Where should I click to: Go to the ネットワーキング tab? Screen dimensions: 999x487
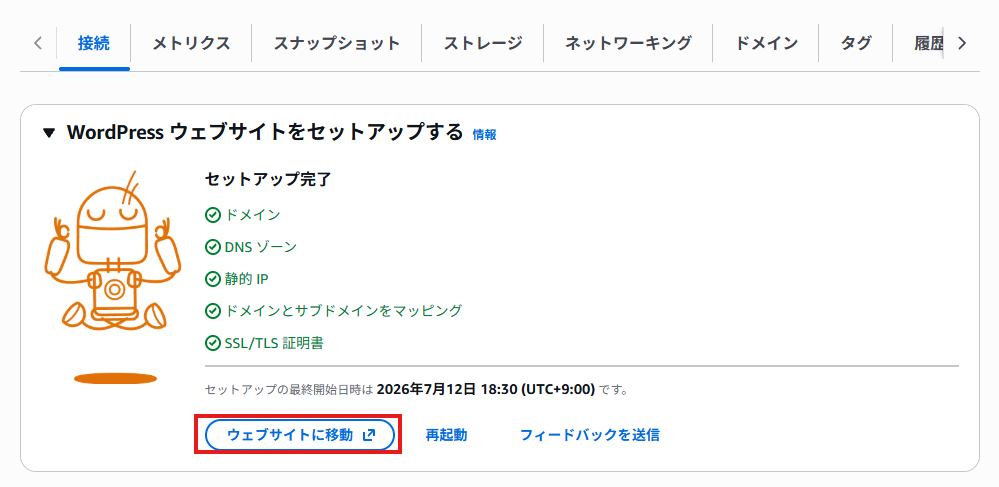[628, 43]
